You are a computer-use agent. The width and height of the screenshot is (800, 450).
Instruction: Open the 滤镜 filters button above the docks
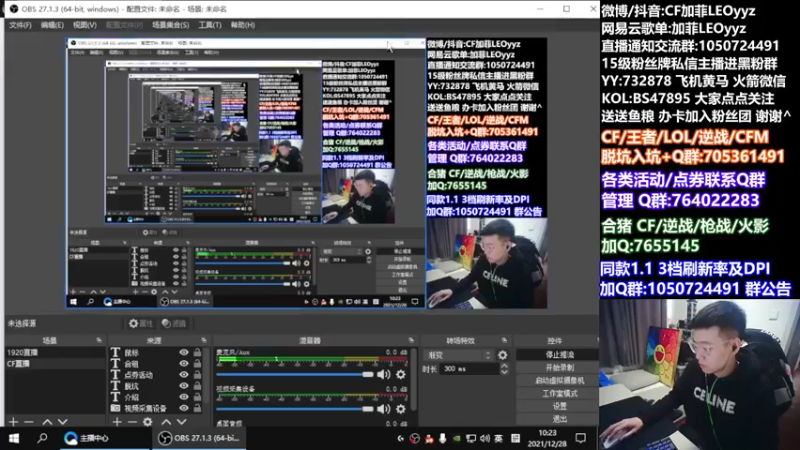tap(173, 323)
